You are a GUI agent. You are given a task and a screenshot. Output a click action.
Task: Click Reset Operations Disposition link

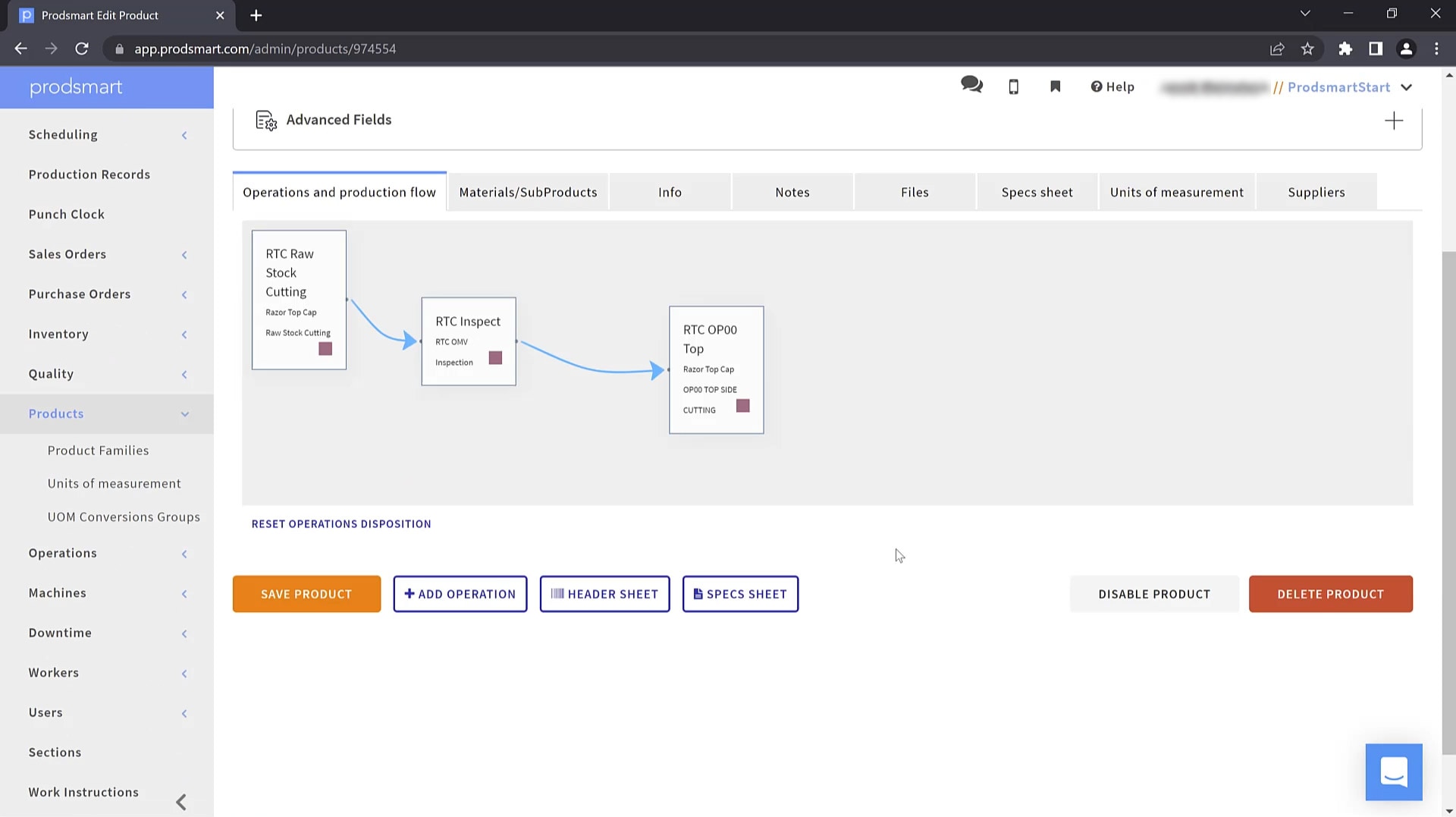pos(341,523)
